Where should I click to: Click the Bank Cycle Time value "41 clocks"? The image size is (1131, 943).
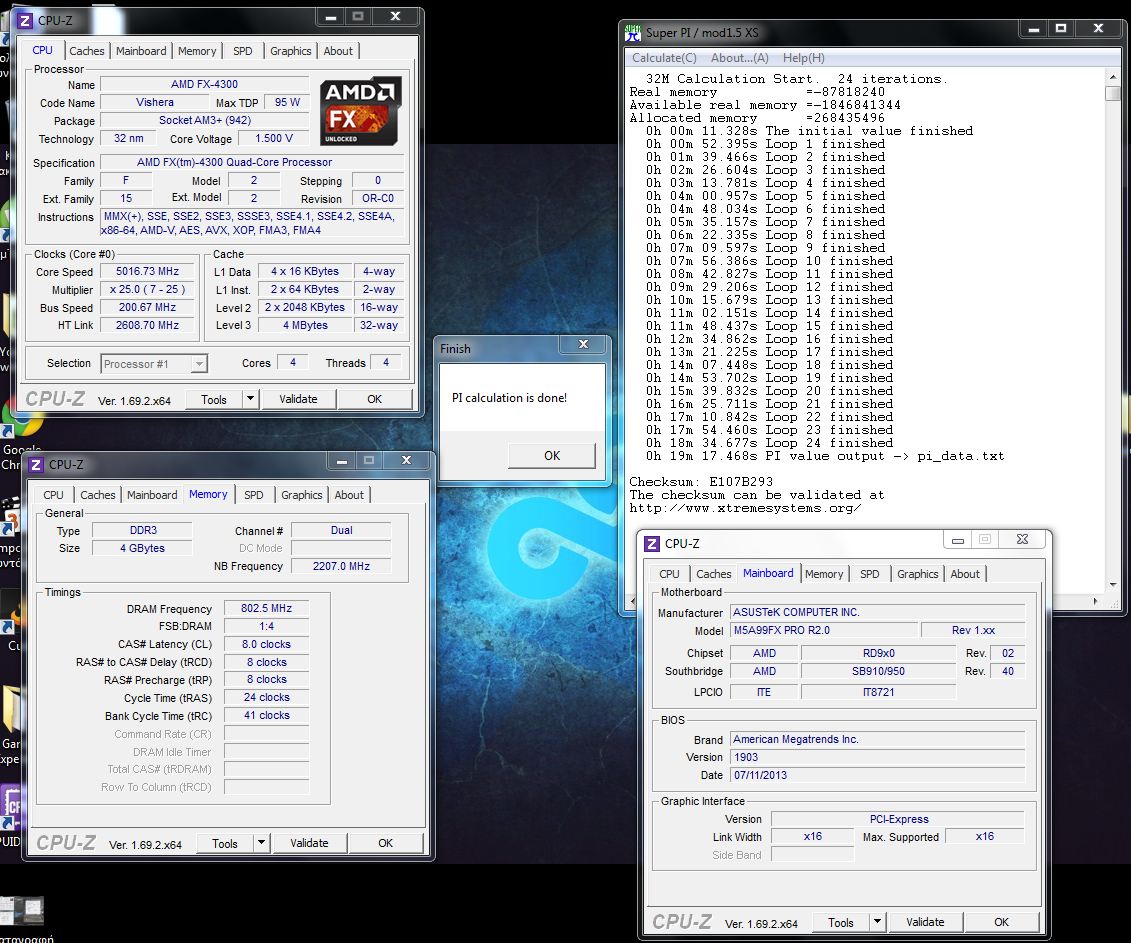point(266,716)
